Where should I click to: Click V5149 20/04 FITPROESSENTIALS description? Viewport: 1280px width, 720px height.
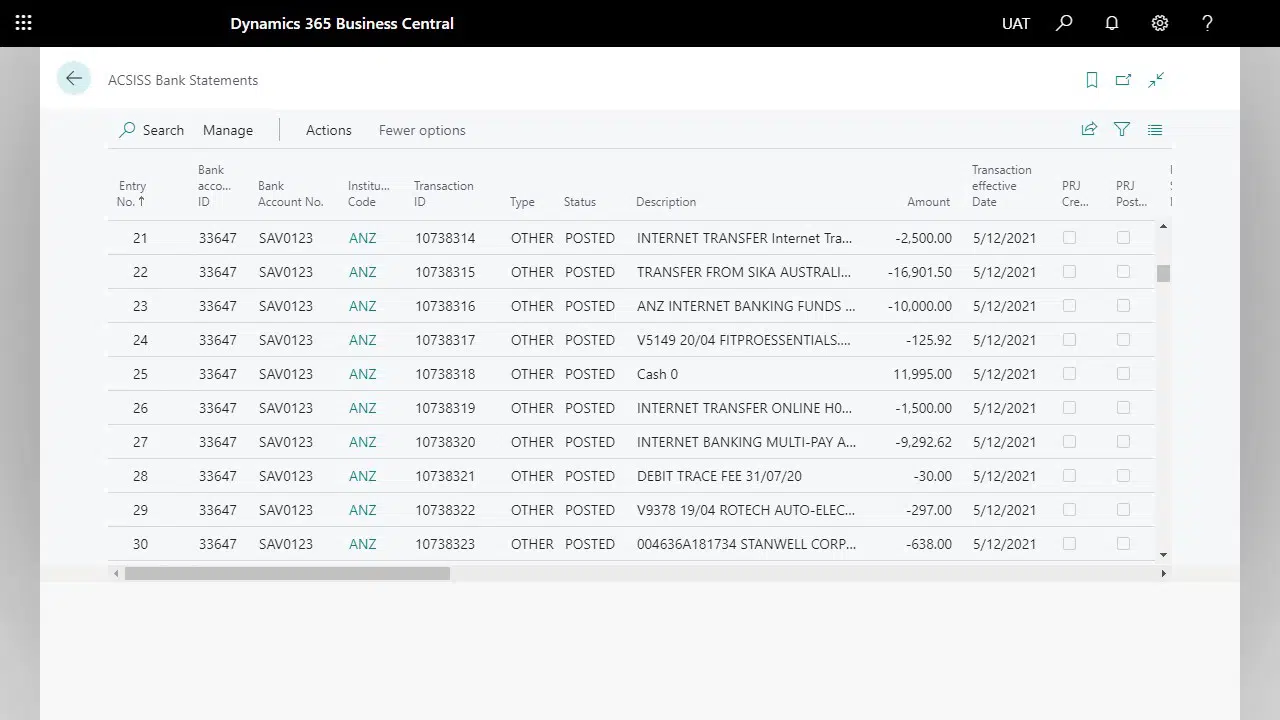click(x=743, y=340)
